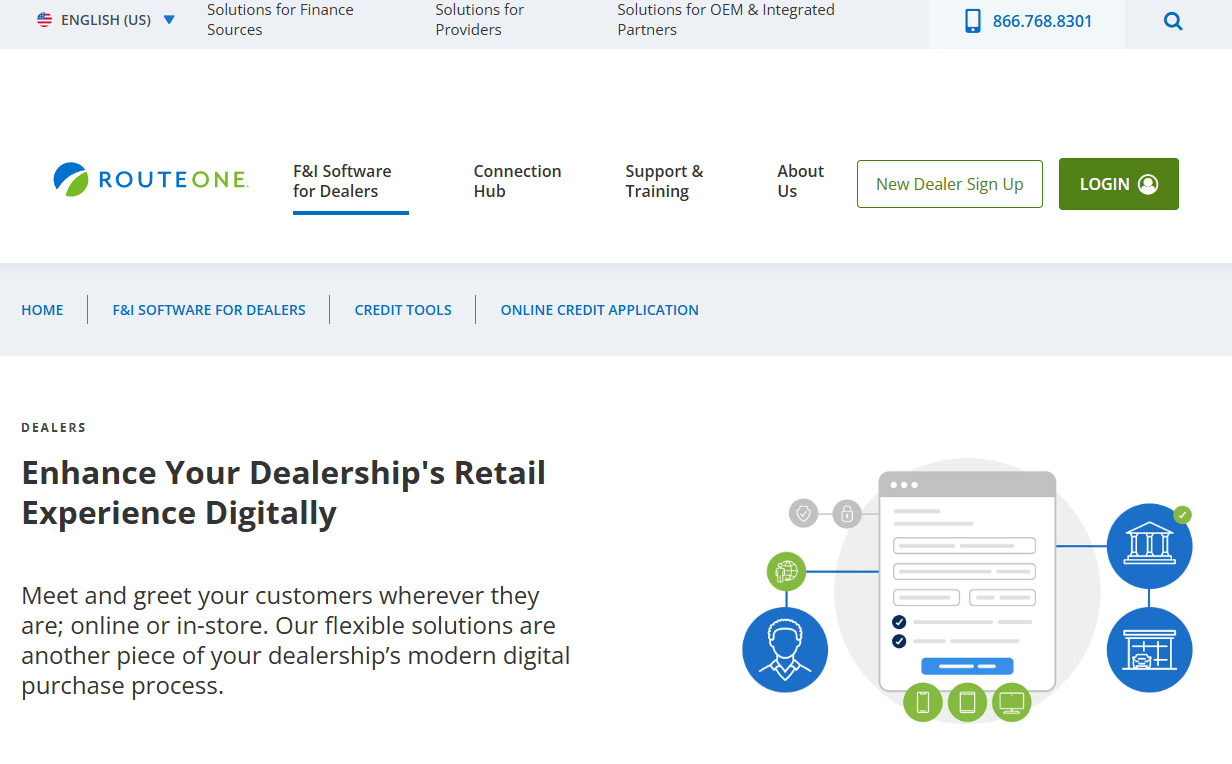This screenshot has height=764, width=1232.
Task: Click the user profile icon in LOGIN button
Action: tap(1148, 184)
